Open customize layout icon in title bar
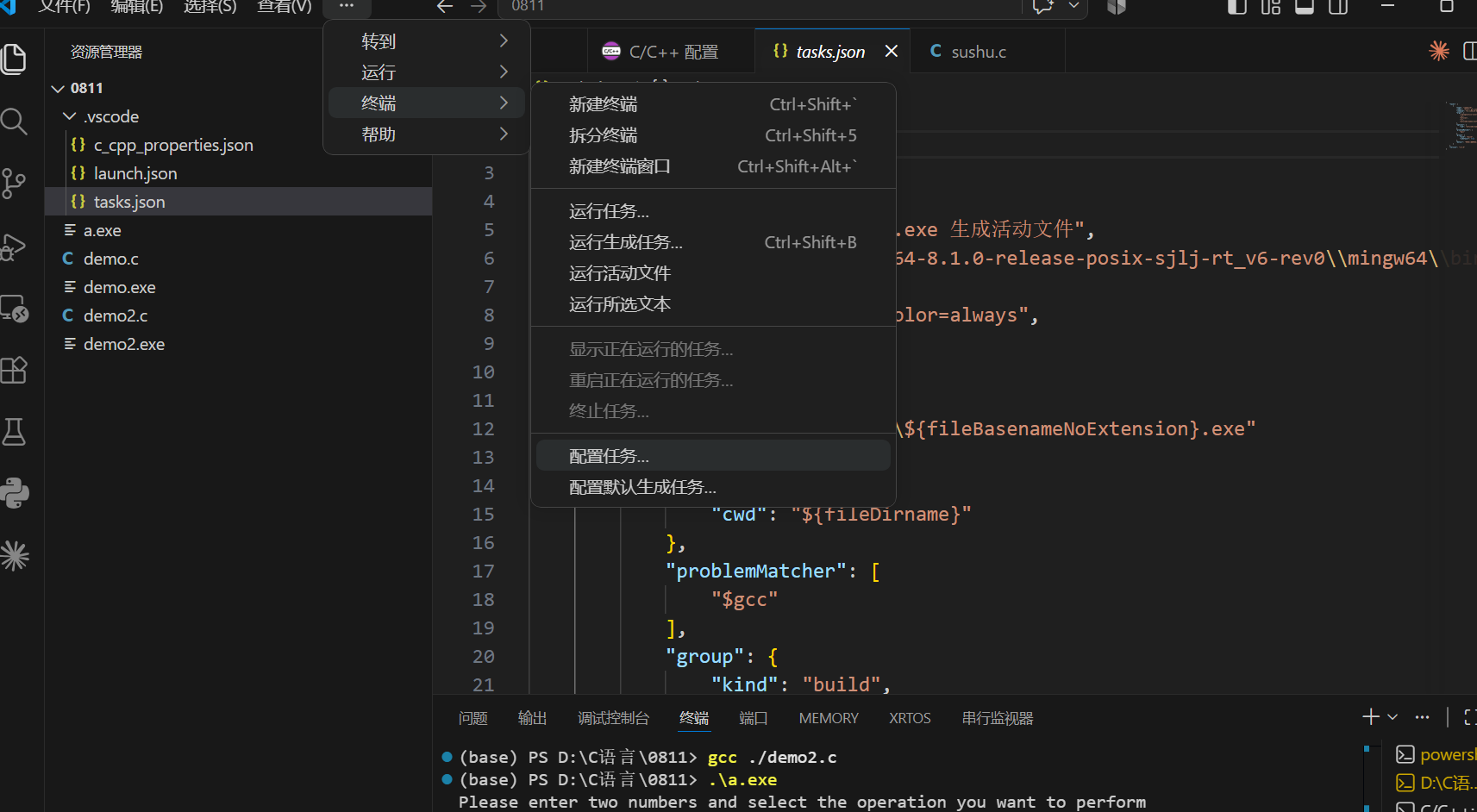Viewport: 1477px width, 812px height. coord(1271,7)
